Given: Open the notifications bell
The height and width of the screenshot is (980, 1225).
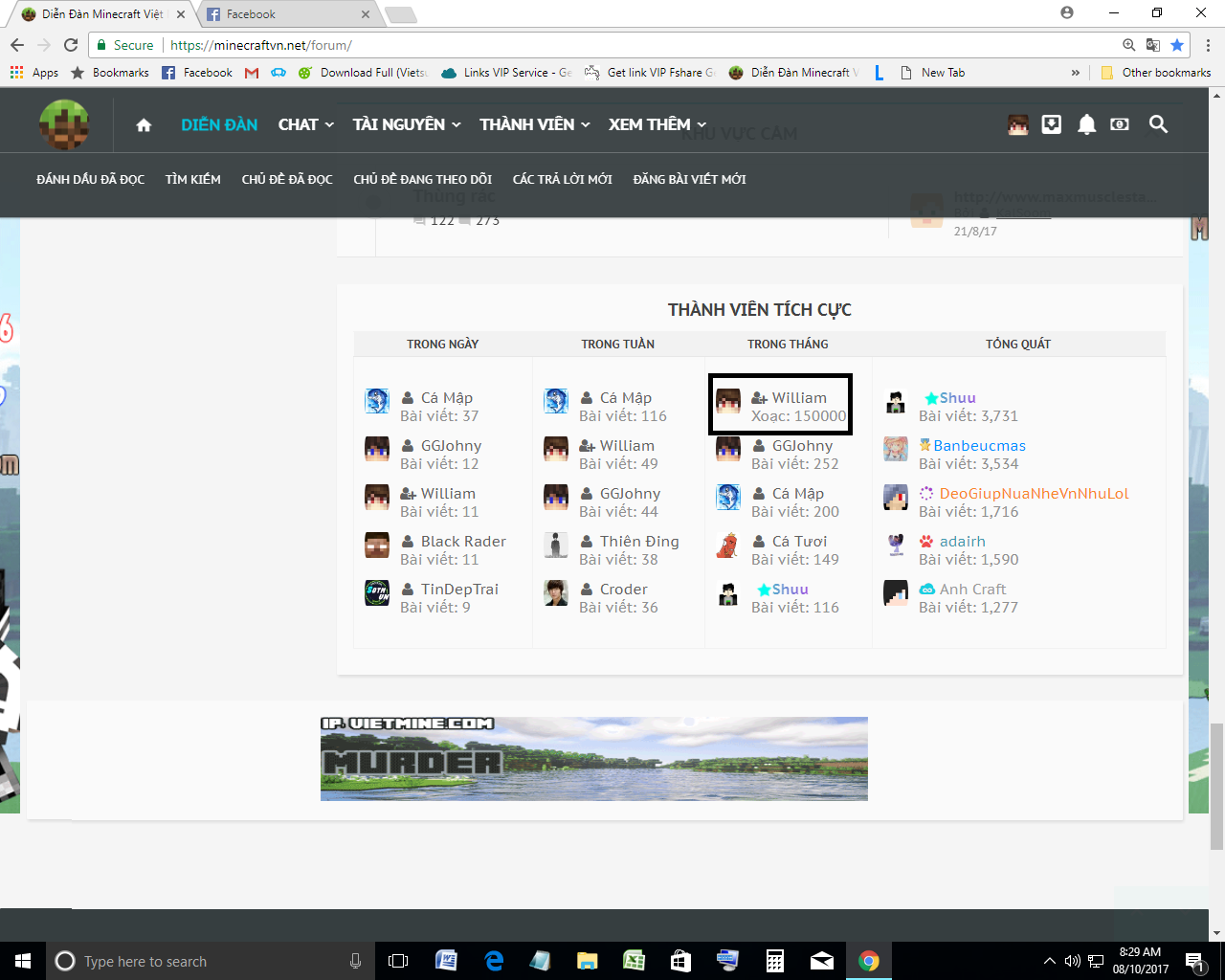Looking at the screenshot, I should click(1085, 124).
